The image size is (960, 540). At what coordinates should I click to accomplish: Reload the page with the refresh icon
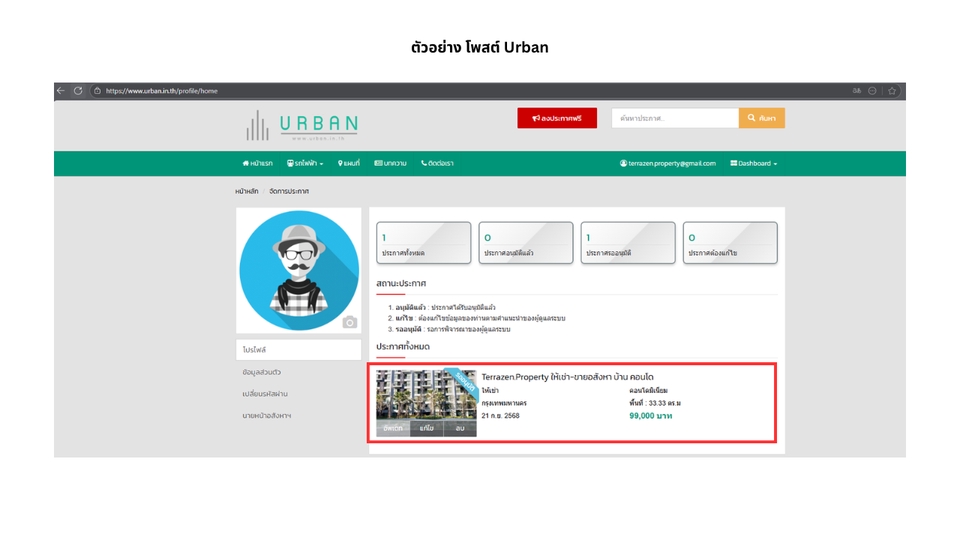click(78, 91)
